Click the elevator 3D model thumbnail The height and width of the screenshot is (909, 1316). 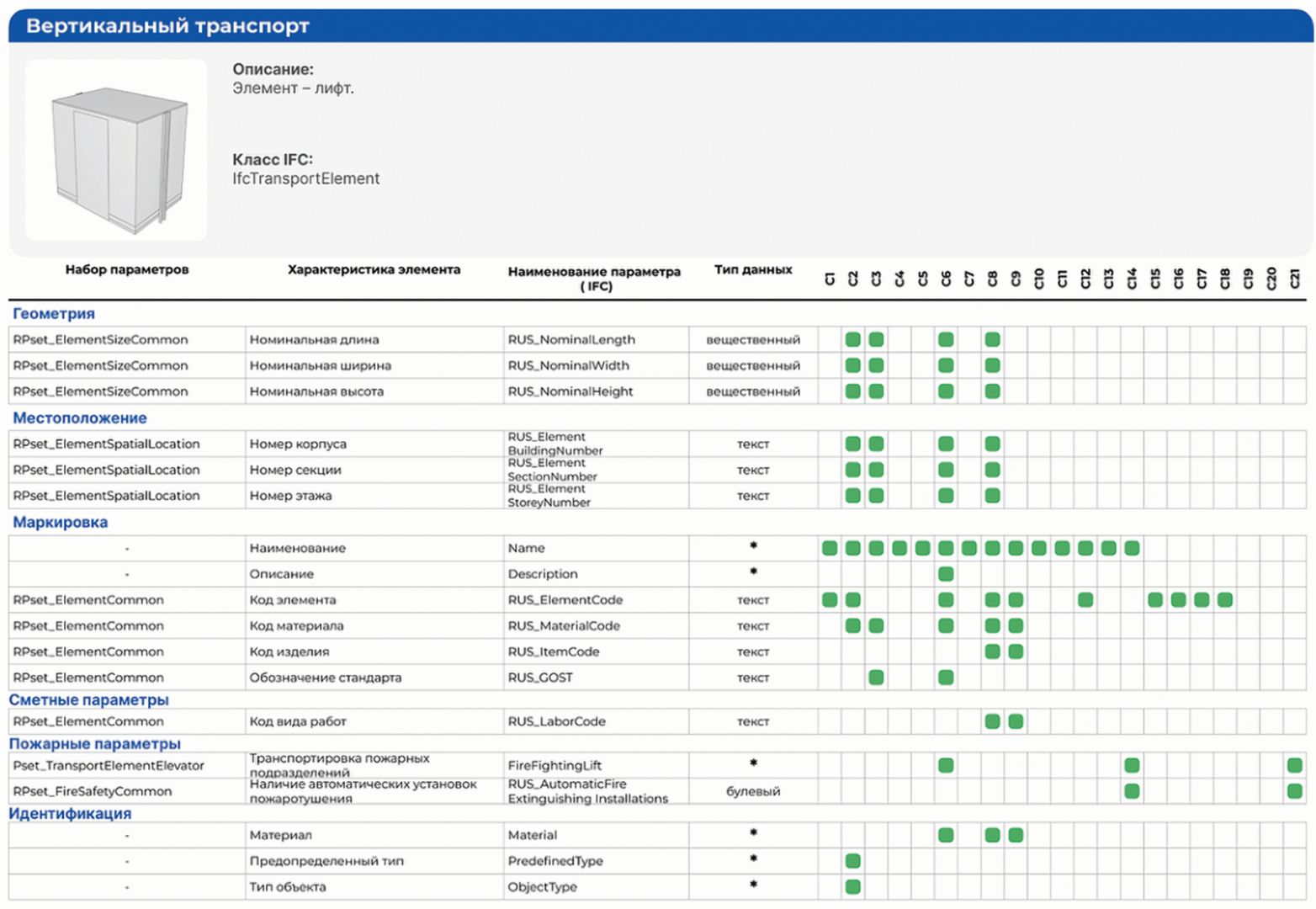click(116, 150)
